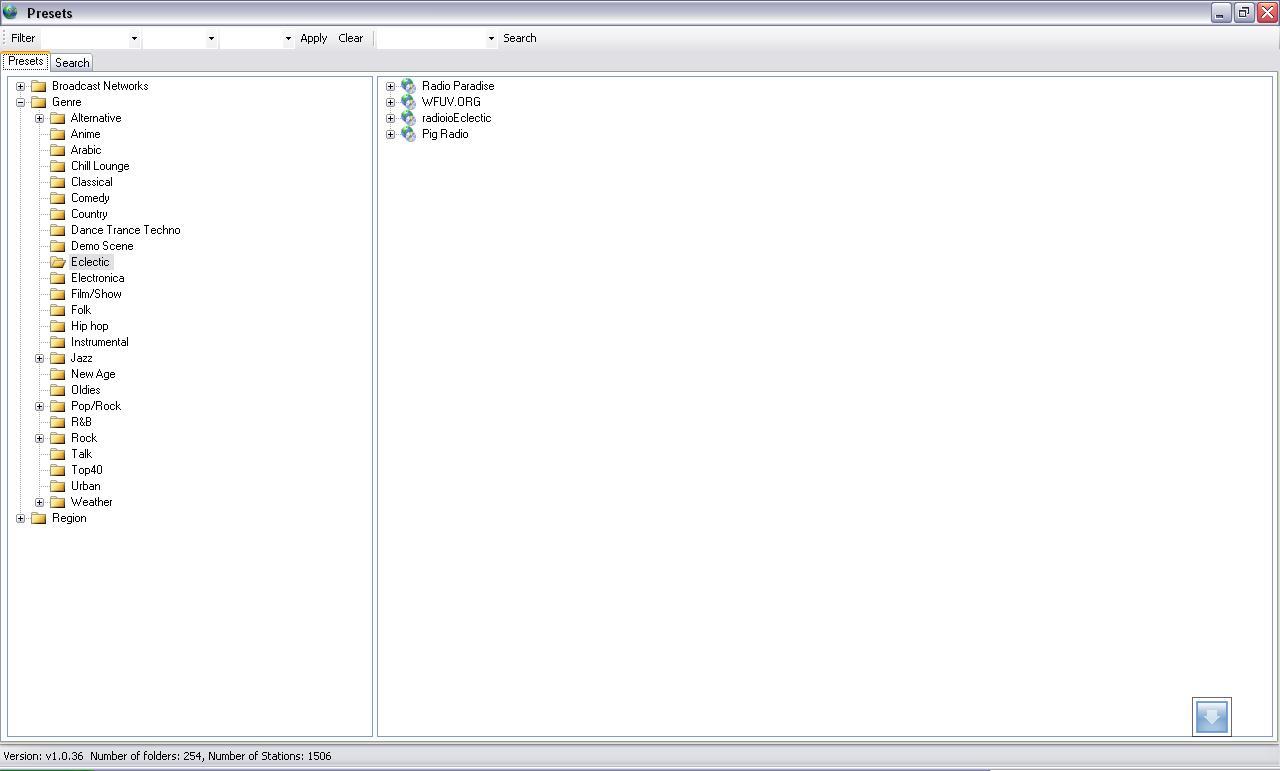Screen dimensions: 1280x771
Task: Click the radioioEclectic station icon
Action: [408, 118]
